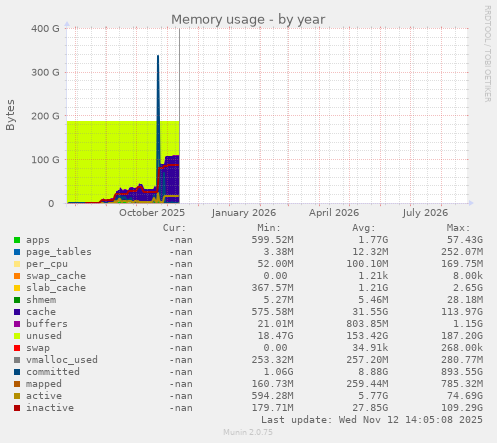This screenshot has height=443, width=497.
Task: Click the 'Memory usage - by year' title
Action: click(x=248, y=20)
